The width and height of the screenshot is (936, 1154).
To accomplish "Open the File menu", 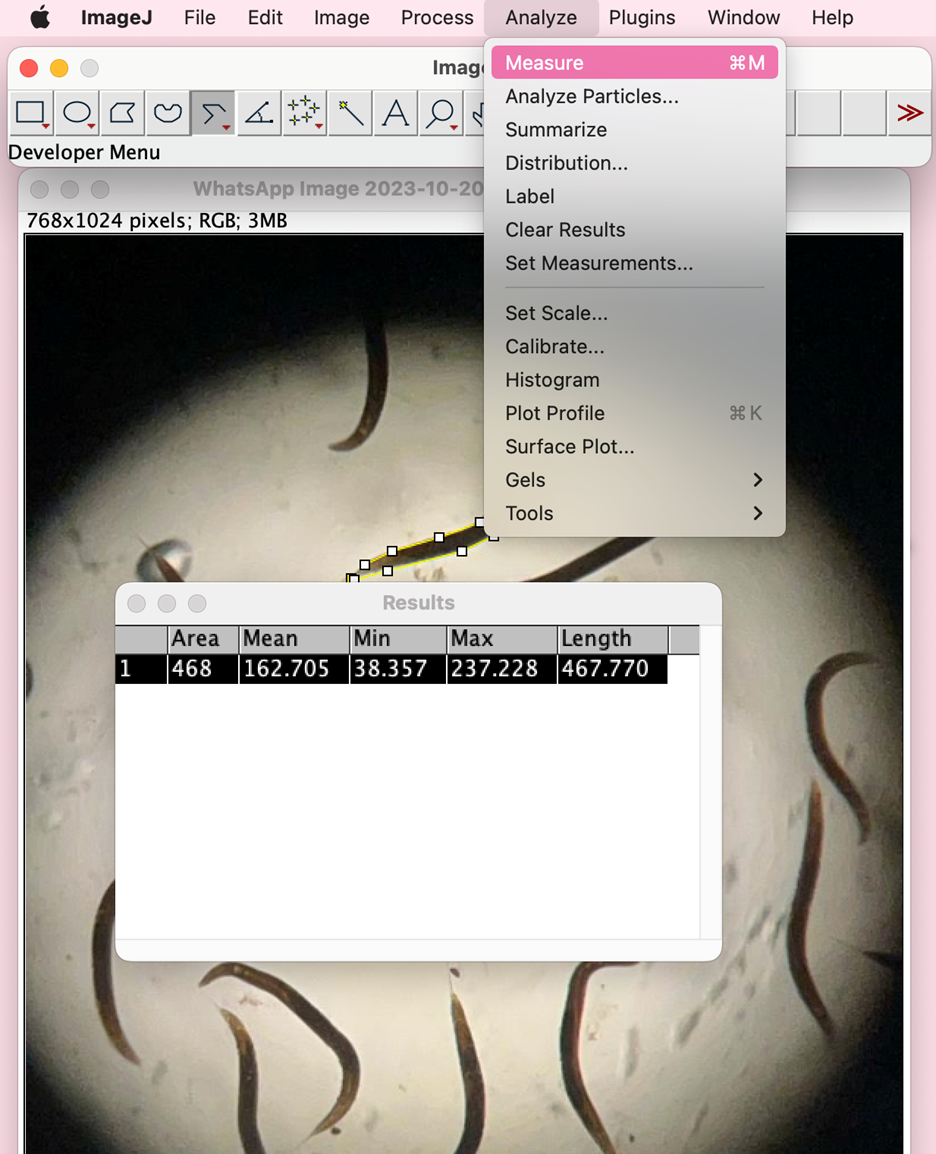I will pos(199,17).
